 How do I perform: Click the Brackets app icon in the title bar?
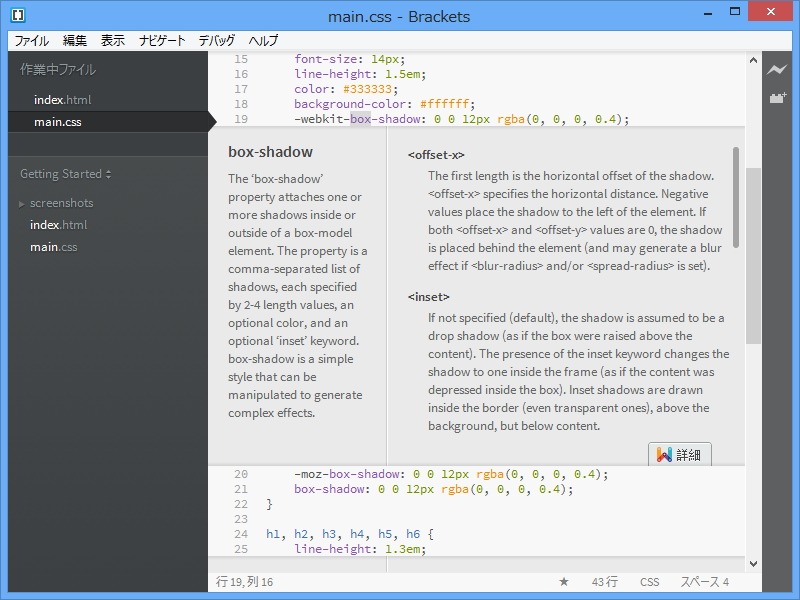point(17,16)
